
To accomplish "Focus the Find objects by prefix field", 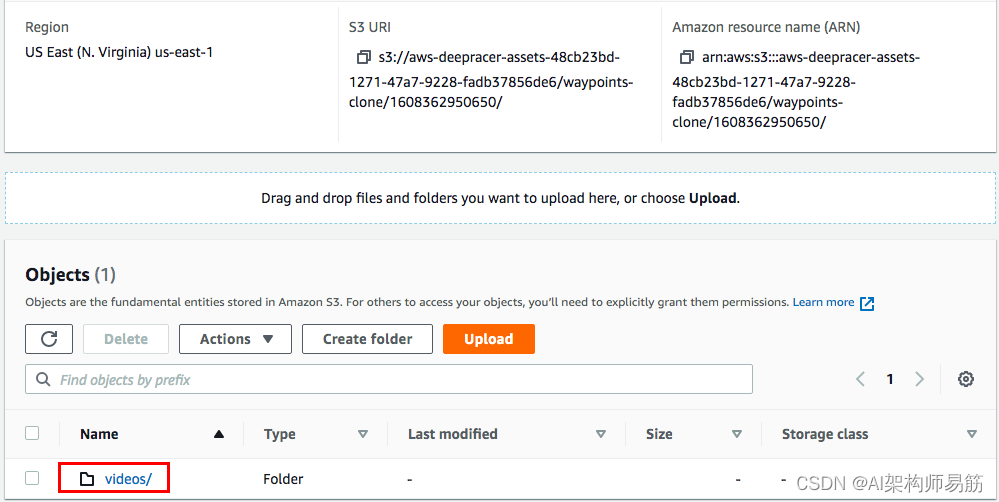I will tap(400, 380).
